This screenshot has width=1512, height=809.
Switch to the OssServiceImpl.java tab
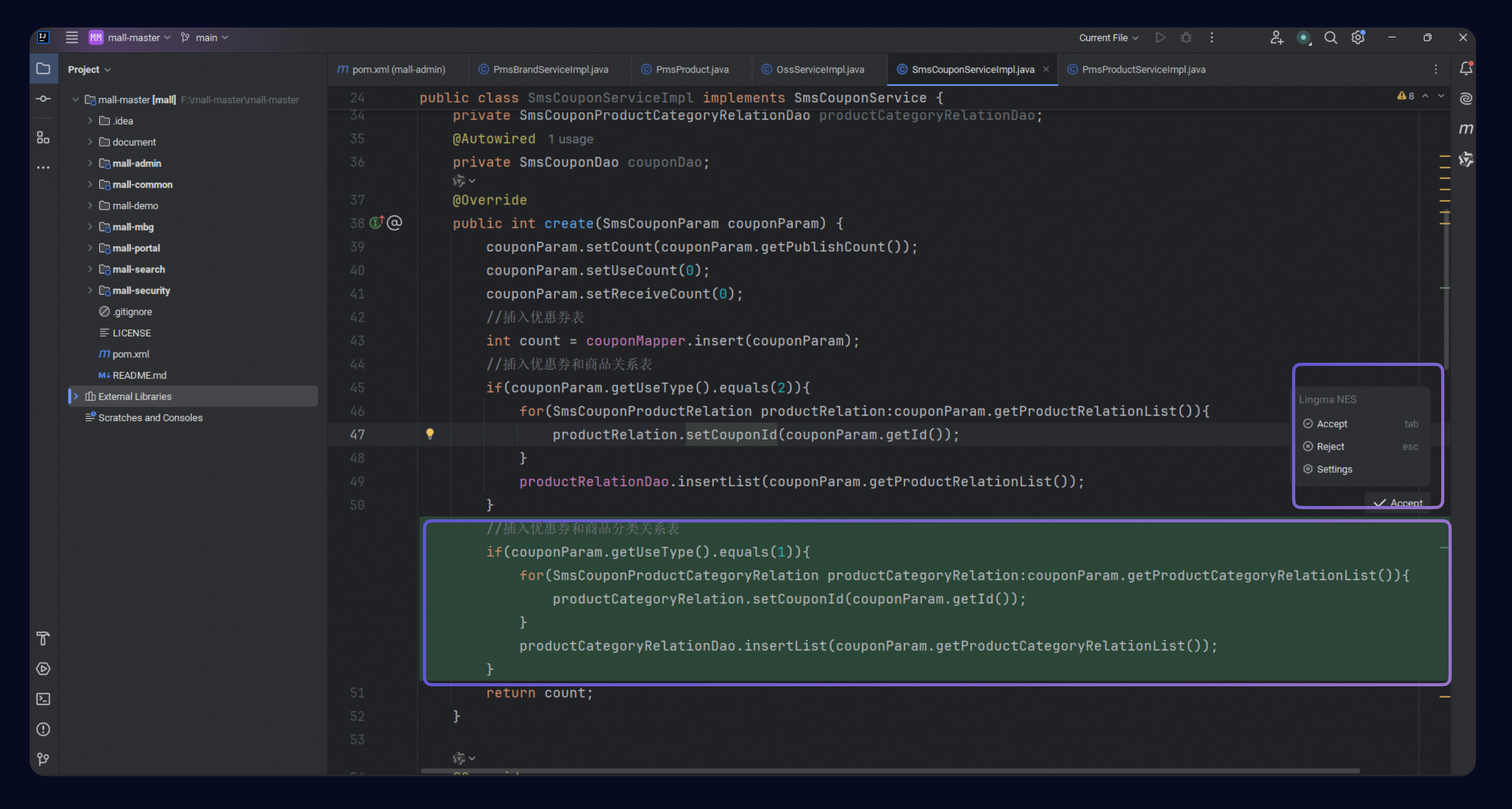pyautogui.click(x=819, y=69)
